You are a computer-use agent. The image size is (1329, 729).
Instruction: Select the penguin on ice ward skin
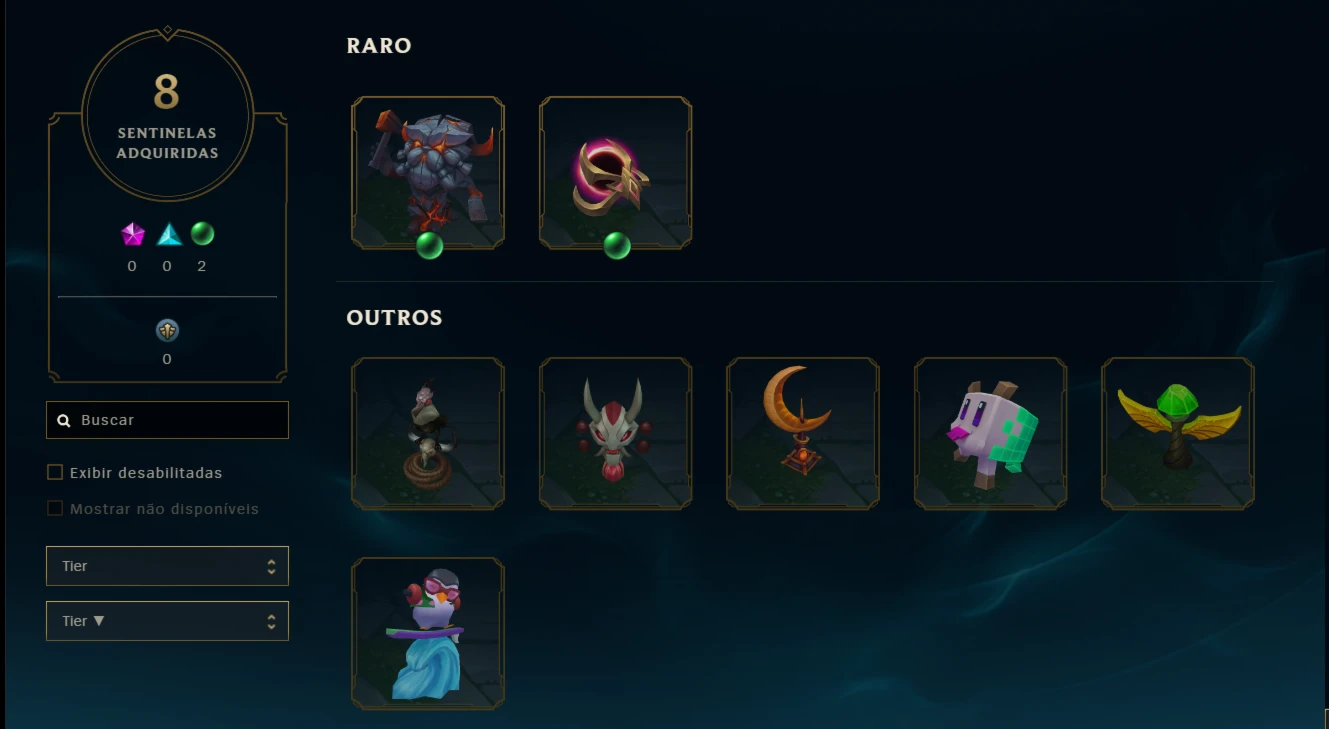coord(428,634)
